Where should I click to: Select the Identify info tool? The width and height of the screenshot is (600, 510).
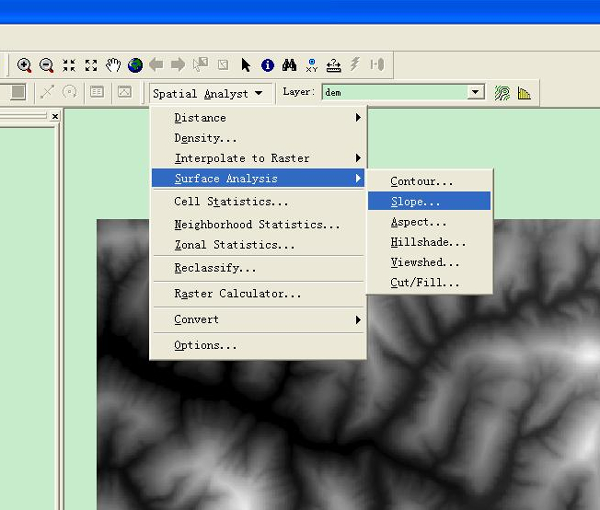pyautogui.click(x=267, y=65)
